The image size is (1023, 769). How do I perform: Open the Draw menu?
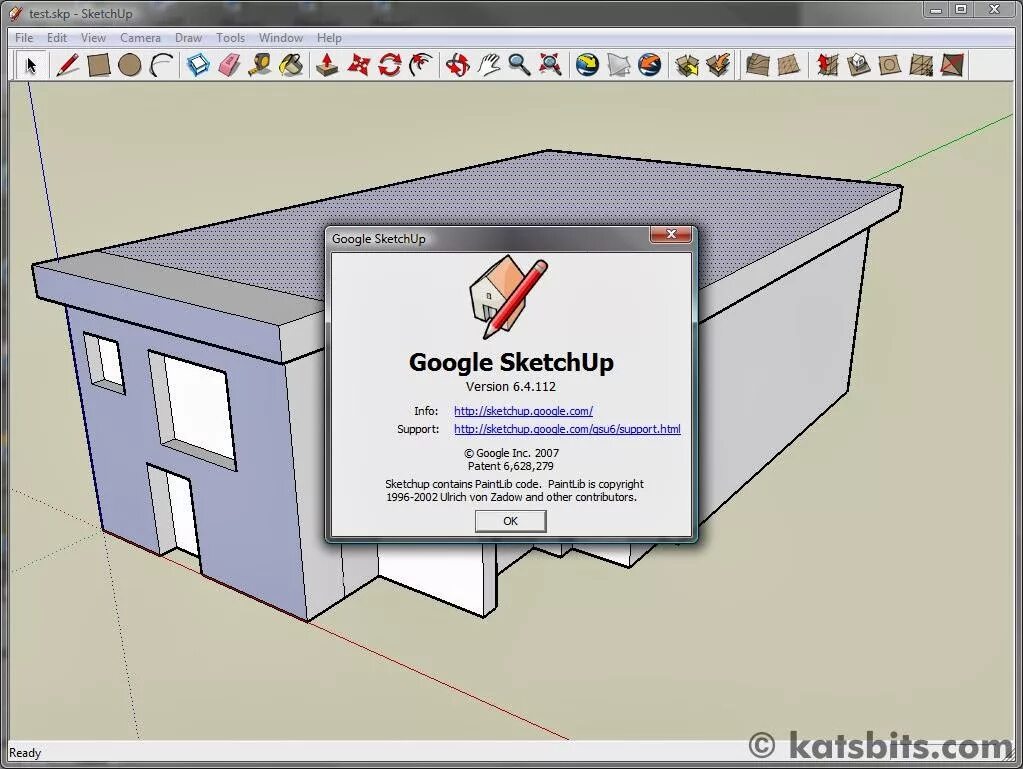[x=189, y=38]
